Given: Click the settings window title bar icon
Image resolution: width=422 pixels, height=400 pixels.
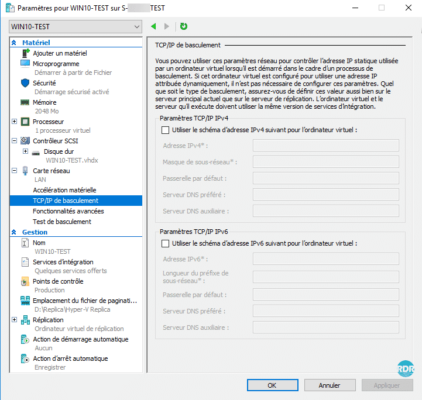Looking at the screenshot, I should point(10,8).
